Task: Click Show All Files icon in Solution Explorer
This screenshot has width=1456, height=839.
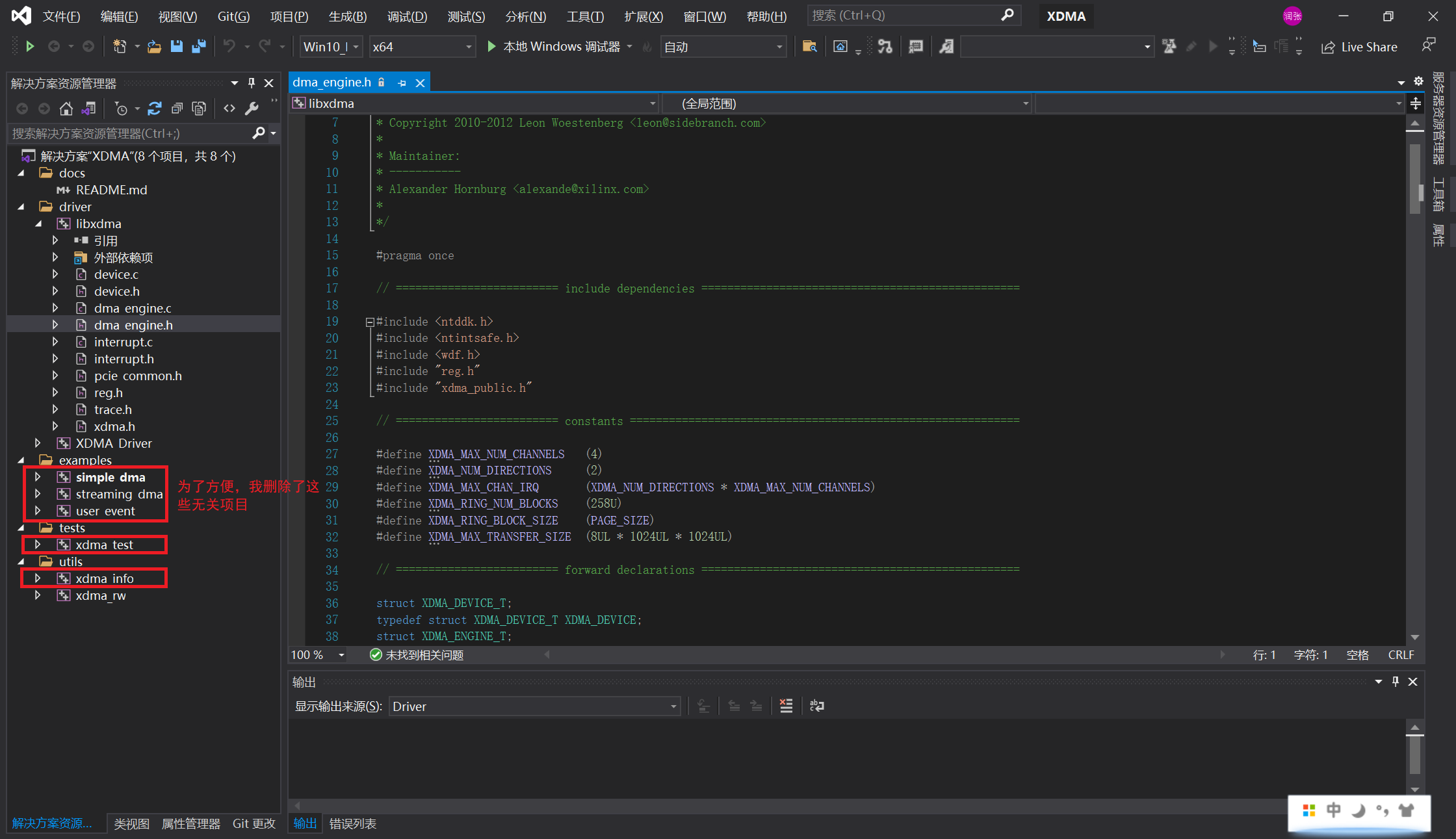Action: click(x=199, y=109)
